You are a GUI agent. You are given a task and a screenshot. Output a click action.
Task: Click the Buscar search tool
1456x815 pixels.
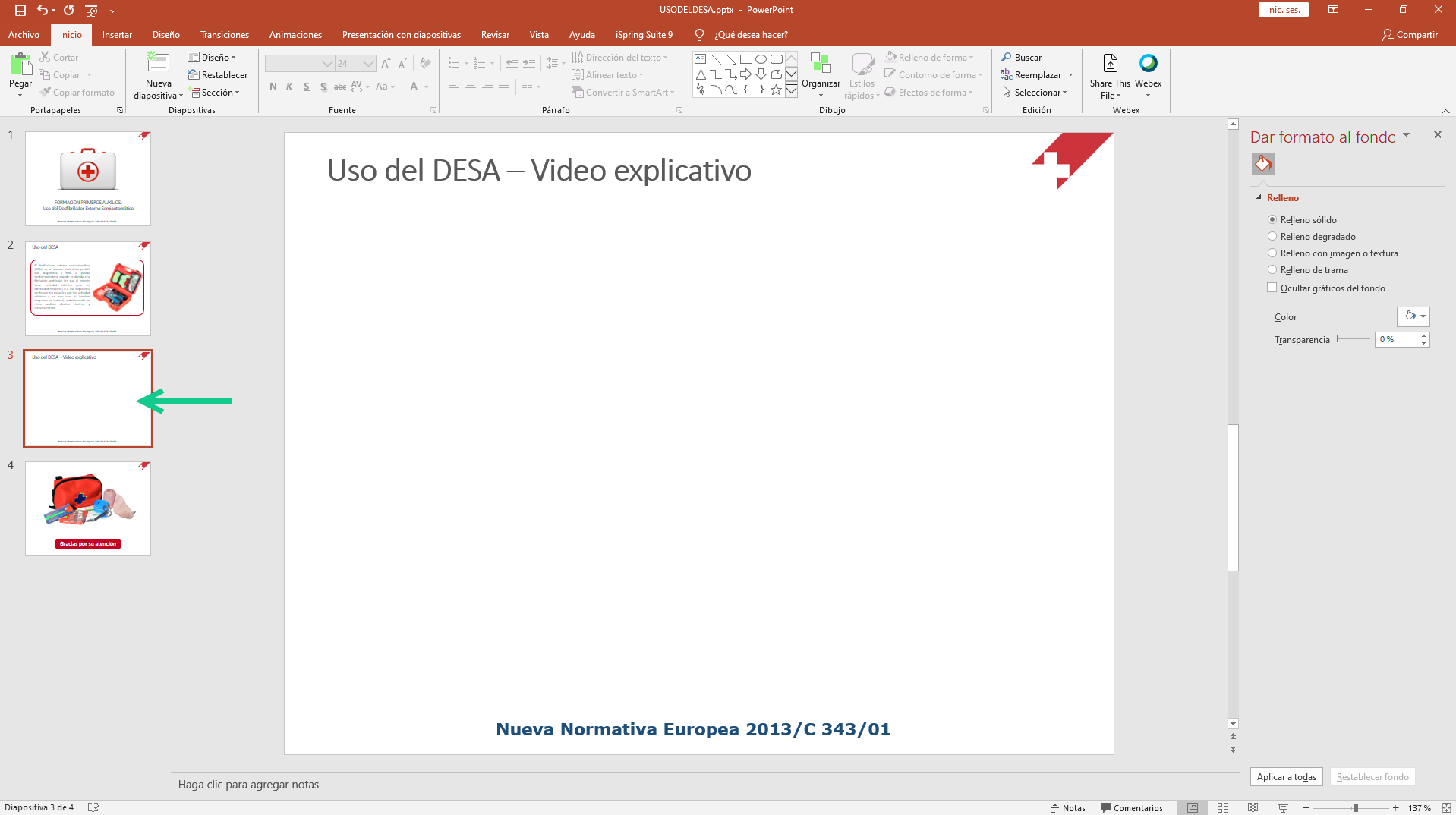1021,58
